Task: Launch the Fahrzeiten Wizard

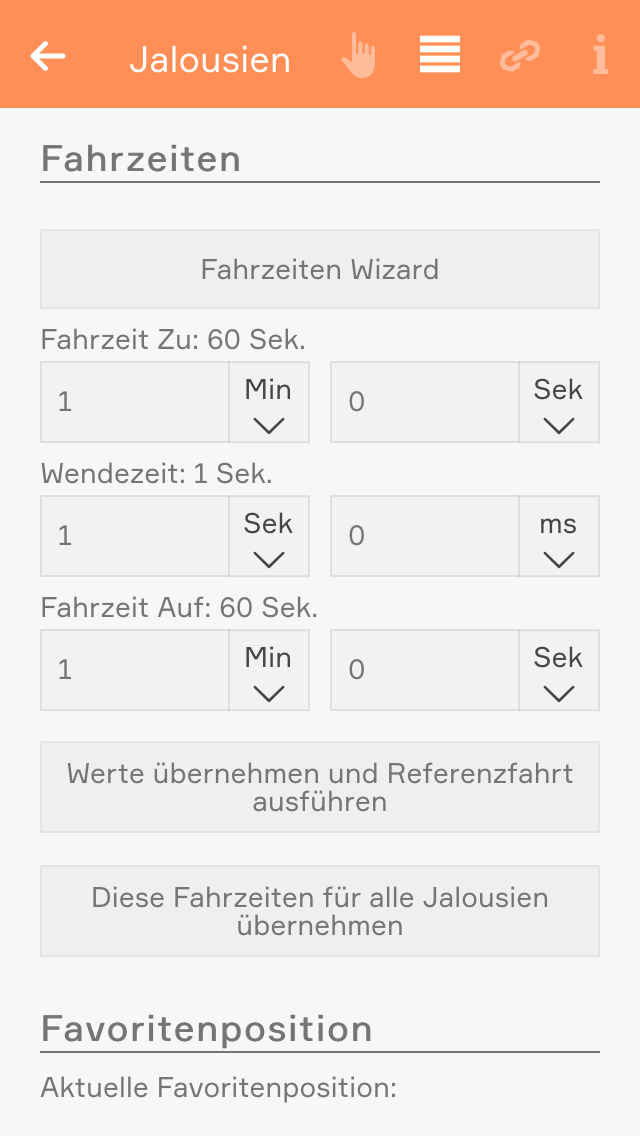Action: point(320,270)
